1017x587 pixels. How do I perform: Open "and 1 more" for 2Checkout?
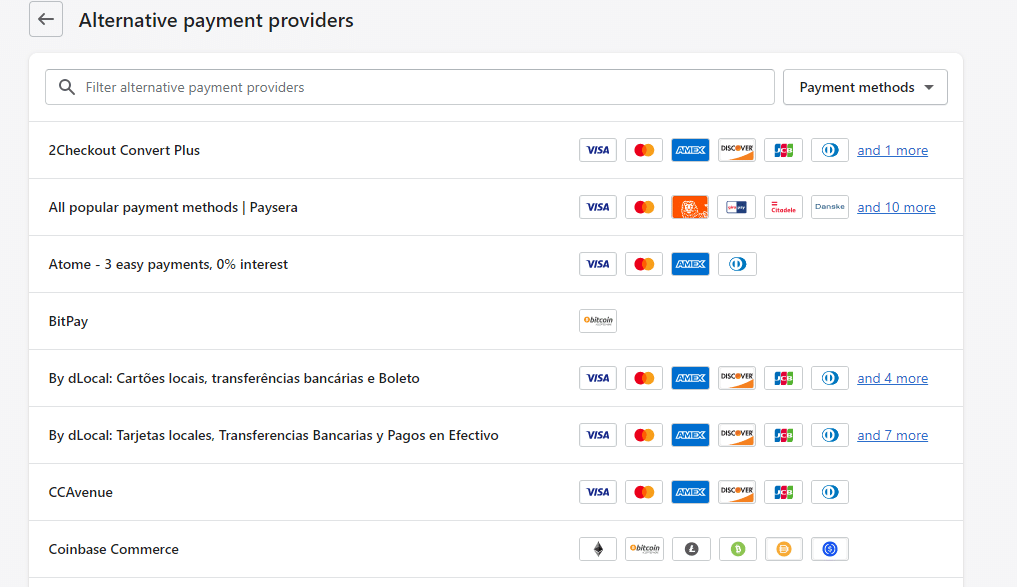point(892,150)
